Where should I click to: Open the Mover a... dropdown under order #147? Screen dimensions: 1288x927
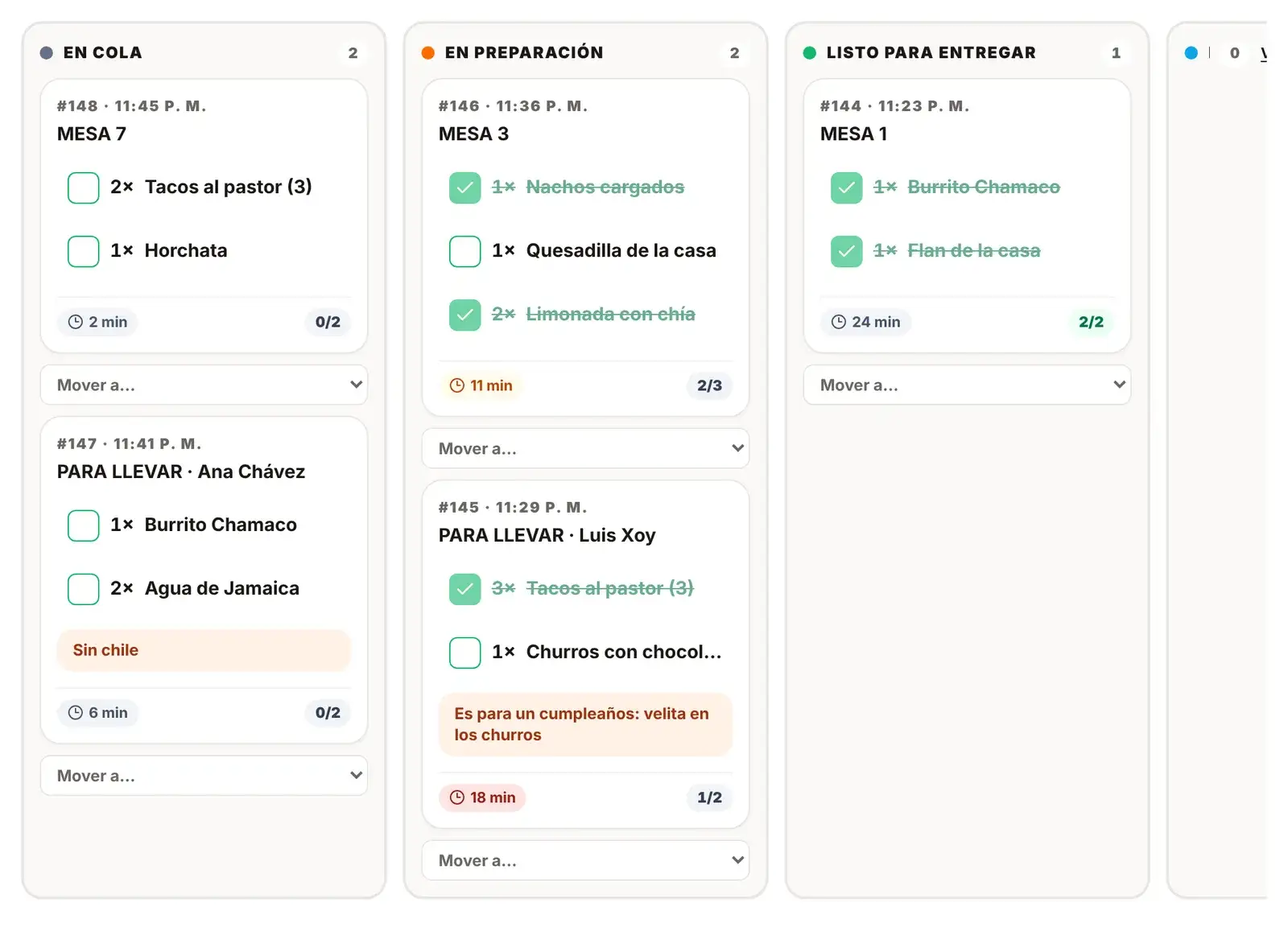(x=204, y=776)
